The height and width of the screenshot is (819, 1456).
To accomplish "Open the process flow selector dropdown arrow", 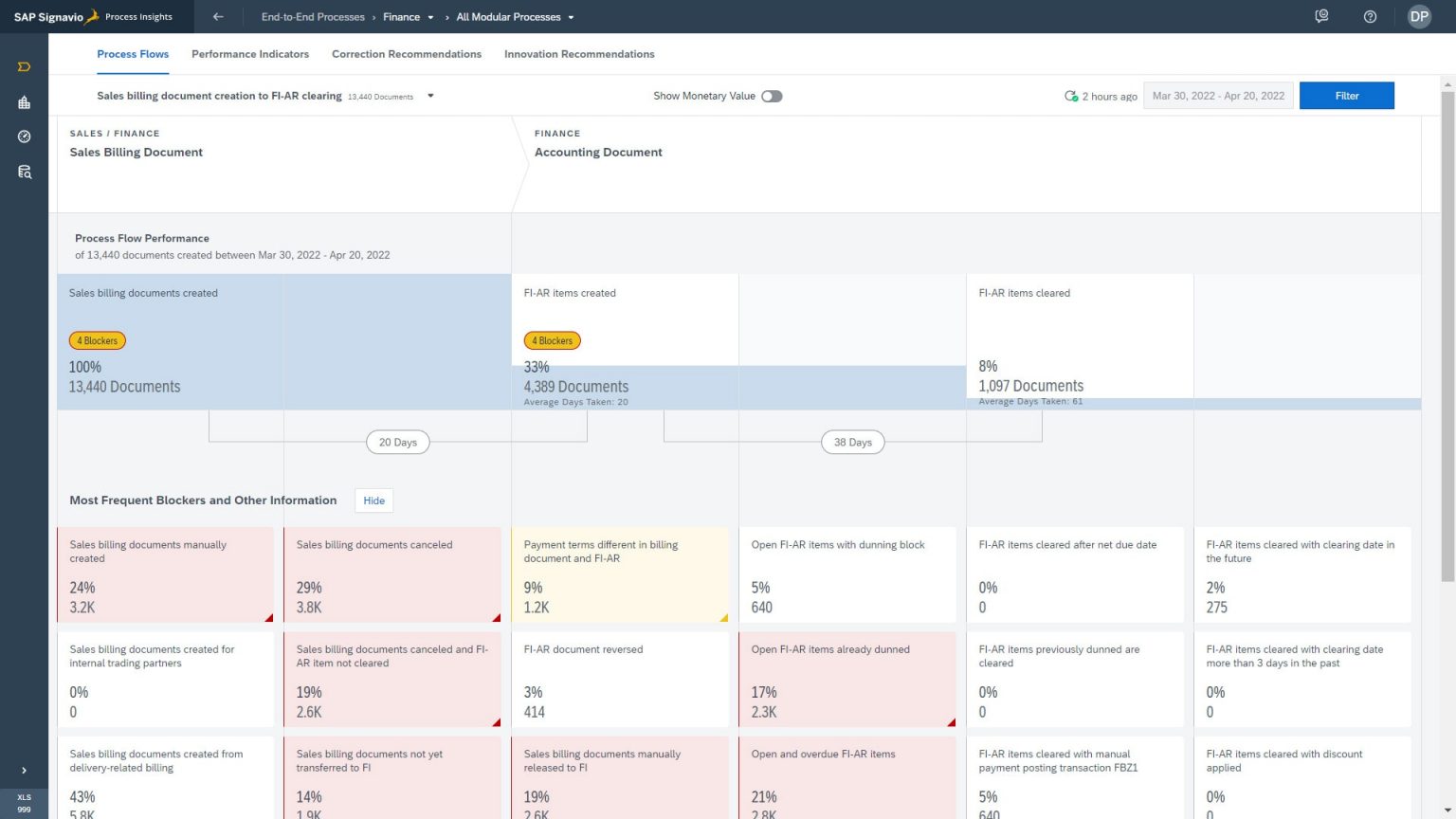I will pos(430,96).
